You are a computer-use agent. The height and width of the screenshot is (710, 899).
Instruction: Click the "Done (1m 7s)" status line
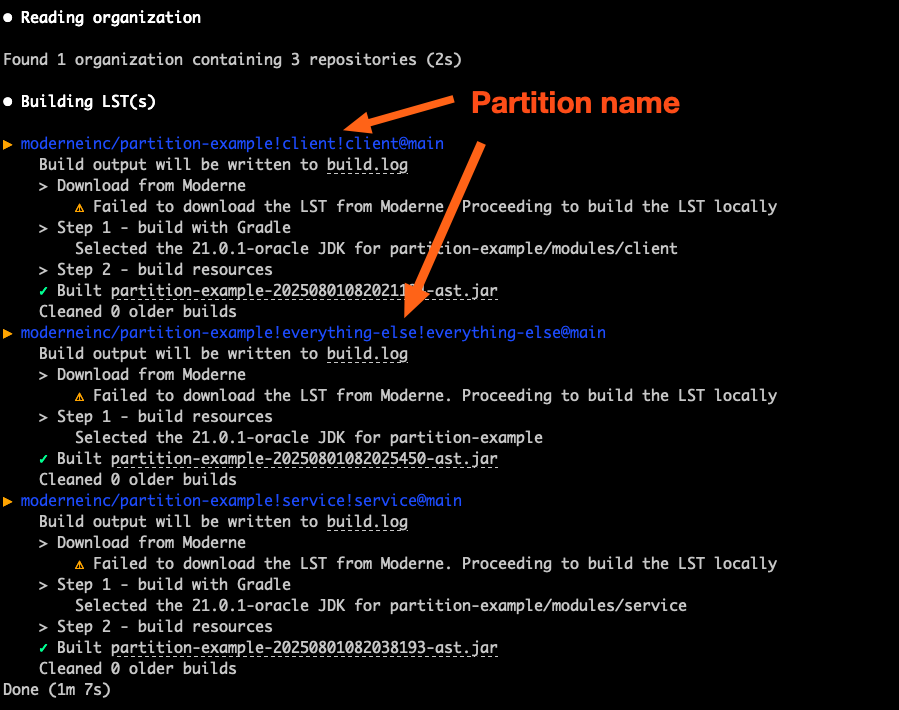point(57,690)
